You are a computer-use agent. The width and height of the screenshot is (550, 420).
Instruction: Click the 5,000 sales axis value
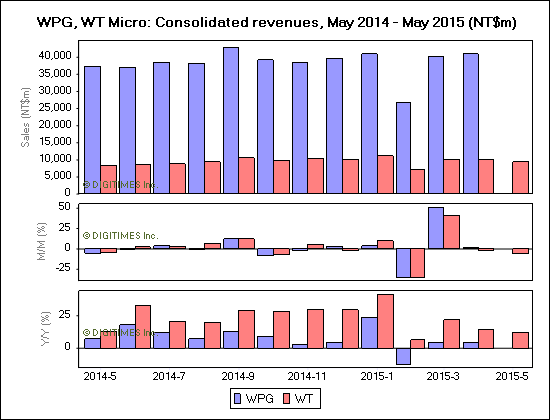(x=58, y=175)
